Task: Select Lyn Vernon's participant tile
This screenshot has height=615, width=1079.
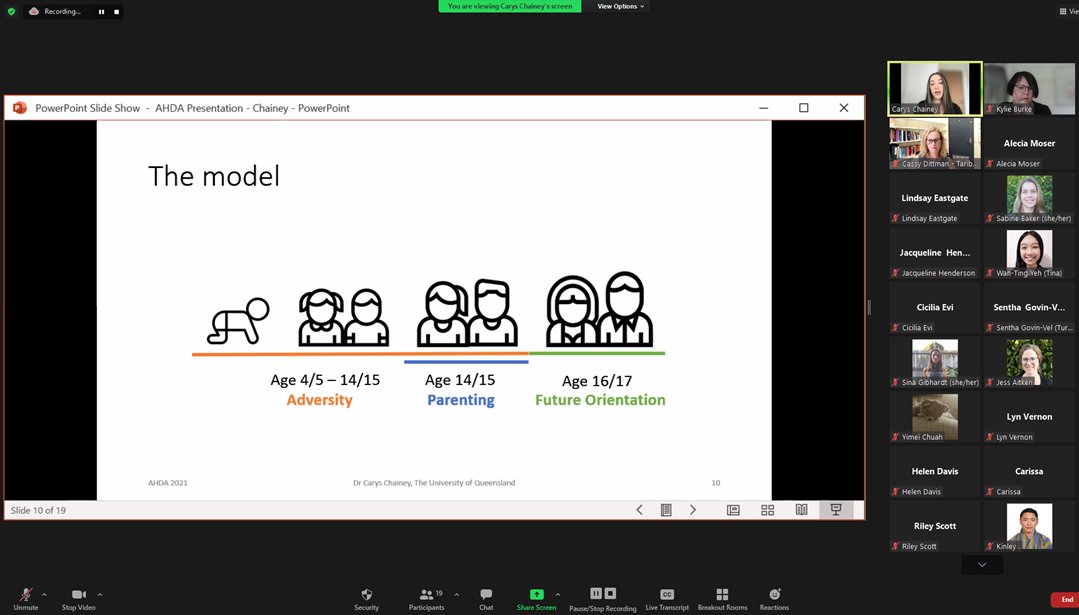Action: click(x=1029, y=417)
